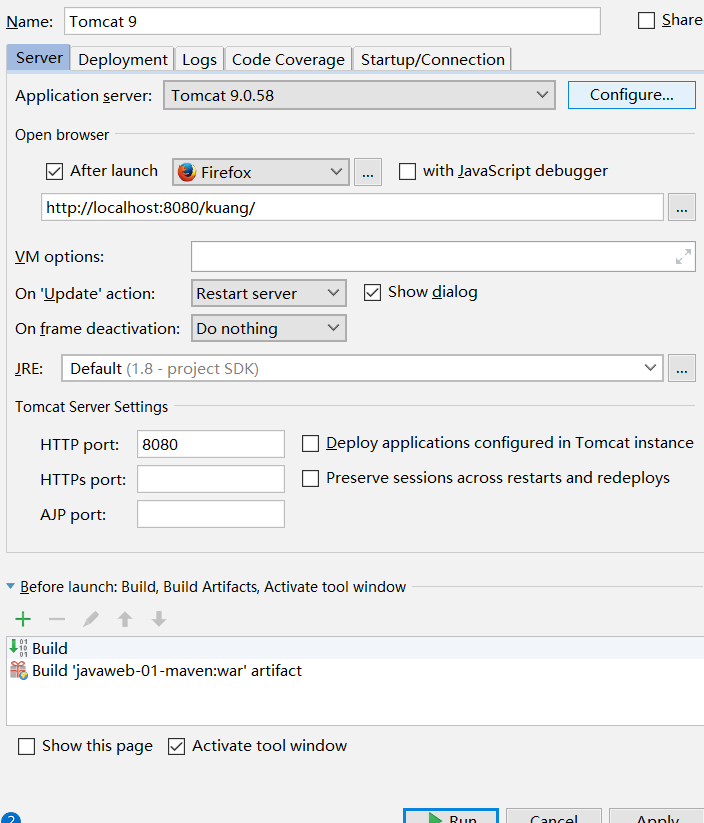704x823 pixels.
Task: Click the browse button next to Firefox dropdown
Action: [368, 172]
